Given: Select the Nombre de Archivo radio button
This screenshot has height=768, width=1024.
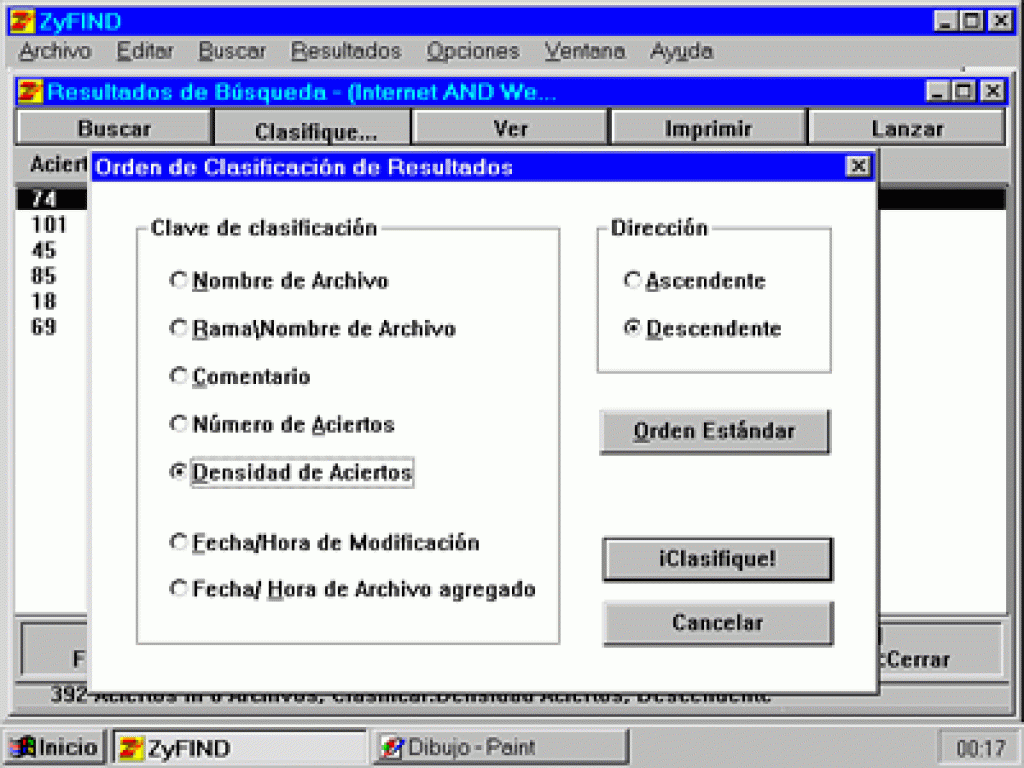Looking at the screenshot, I should pyautogui.click(x=179, y=281).
